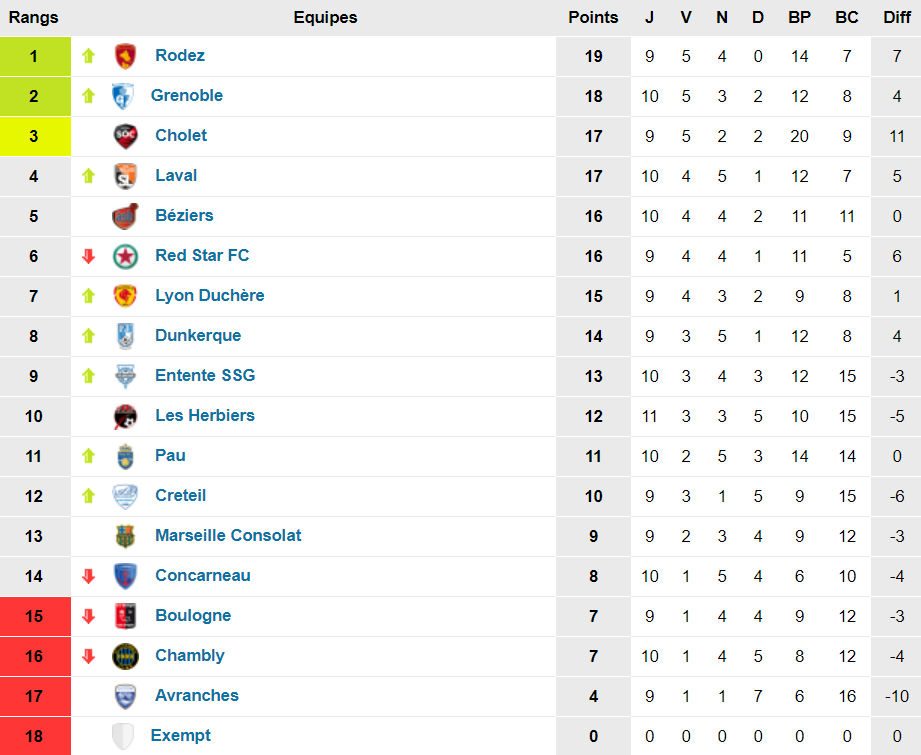The image size is (921, 755).
Task: Click the Rodez club crest icon
Action: coord(125,56)
